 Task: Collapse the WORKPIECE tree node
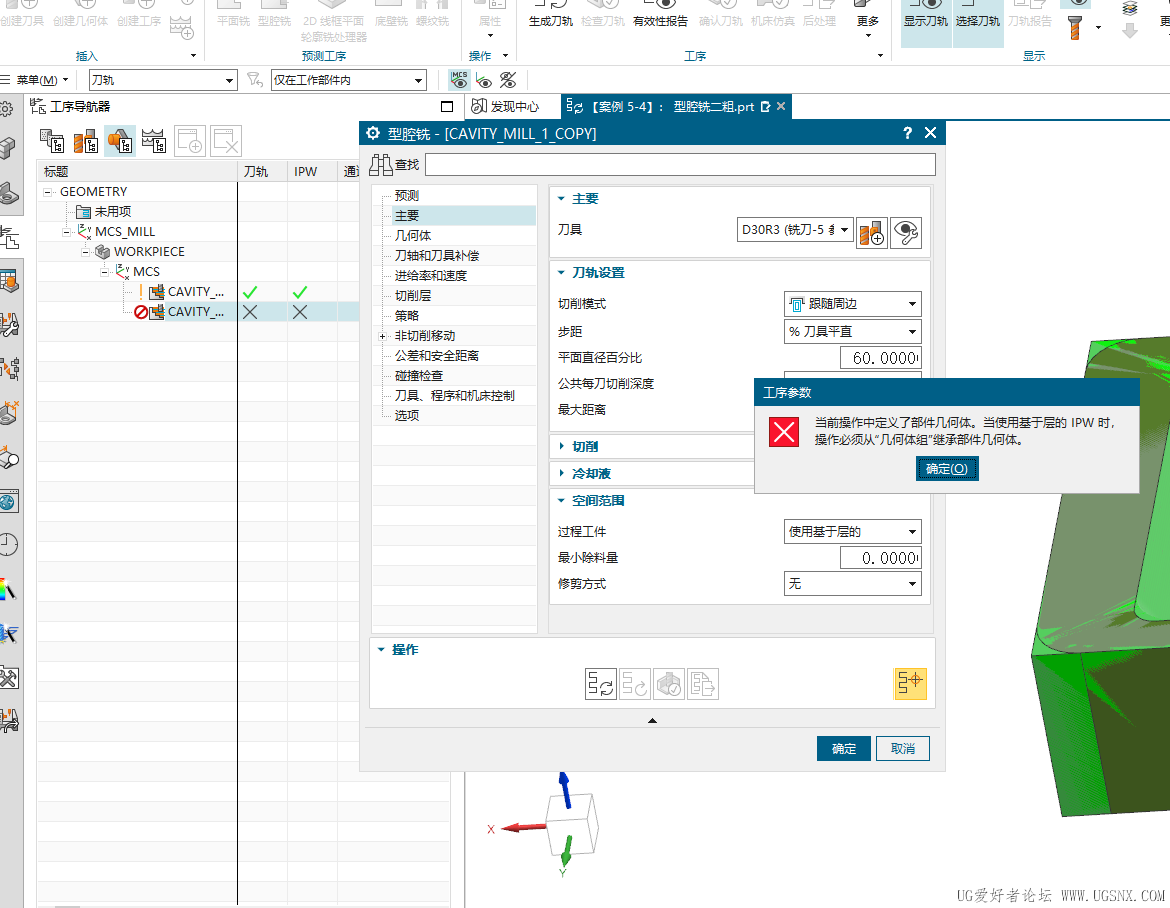pyautogui.click(x=85, y=252)
